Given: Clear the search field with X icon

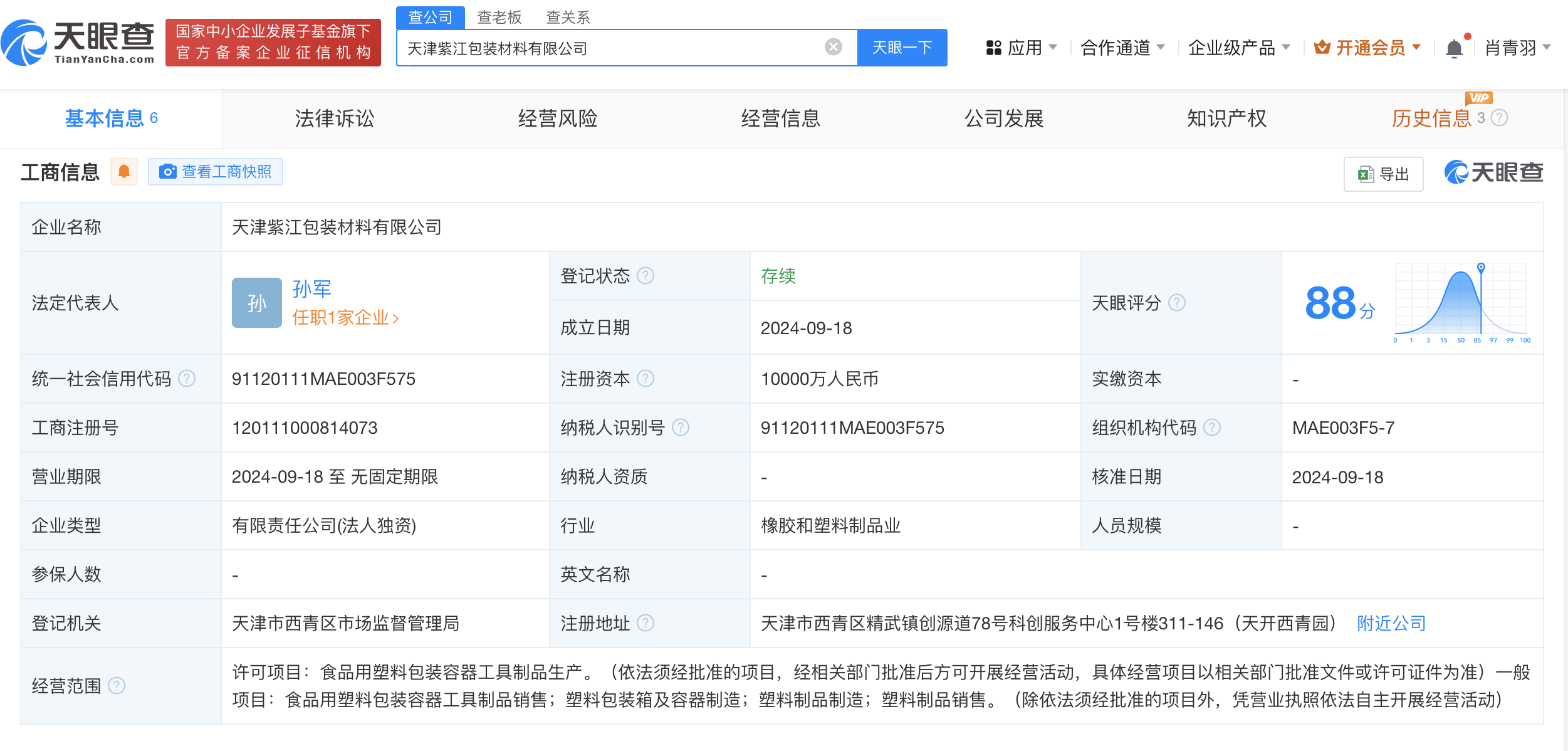Looking at the screenshot, I should point(833,47).
